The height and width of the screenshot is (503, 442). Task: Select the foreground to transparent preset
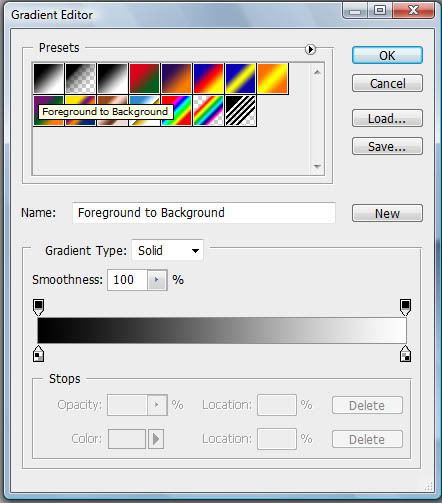pyautogui.click(x=81, y=79)
